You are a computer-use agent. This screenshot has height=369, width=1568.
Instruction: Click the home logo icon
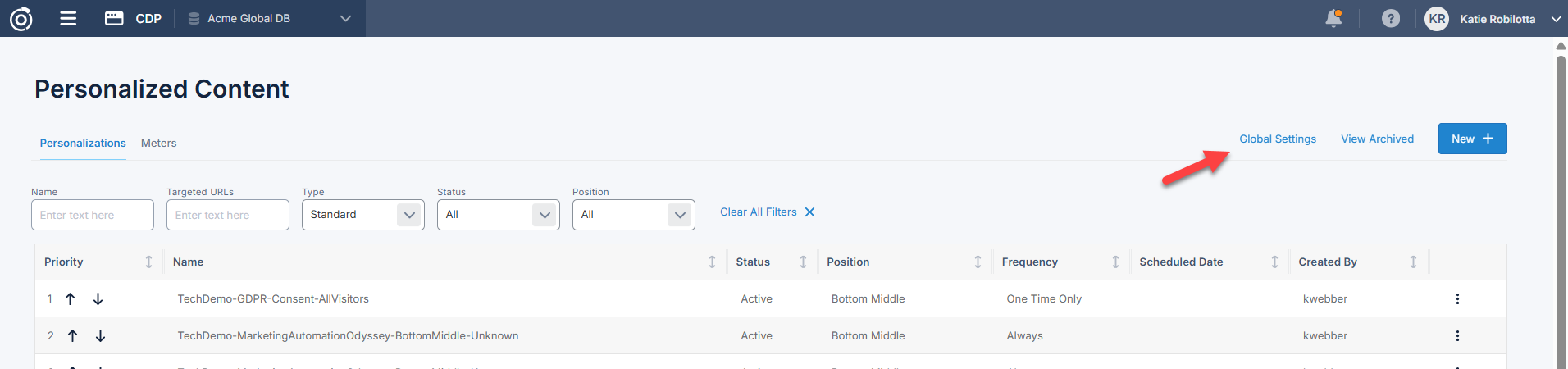[21, 18]
